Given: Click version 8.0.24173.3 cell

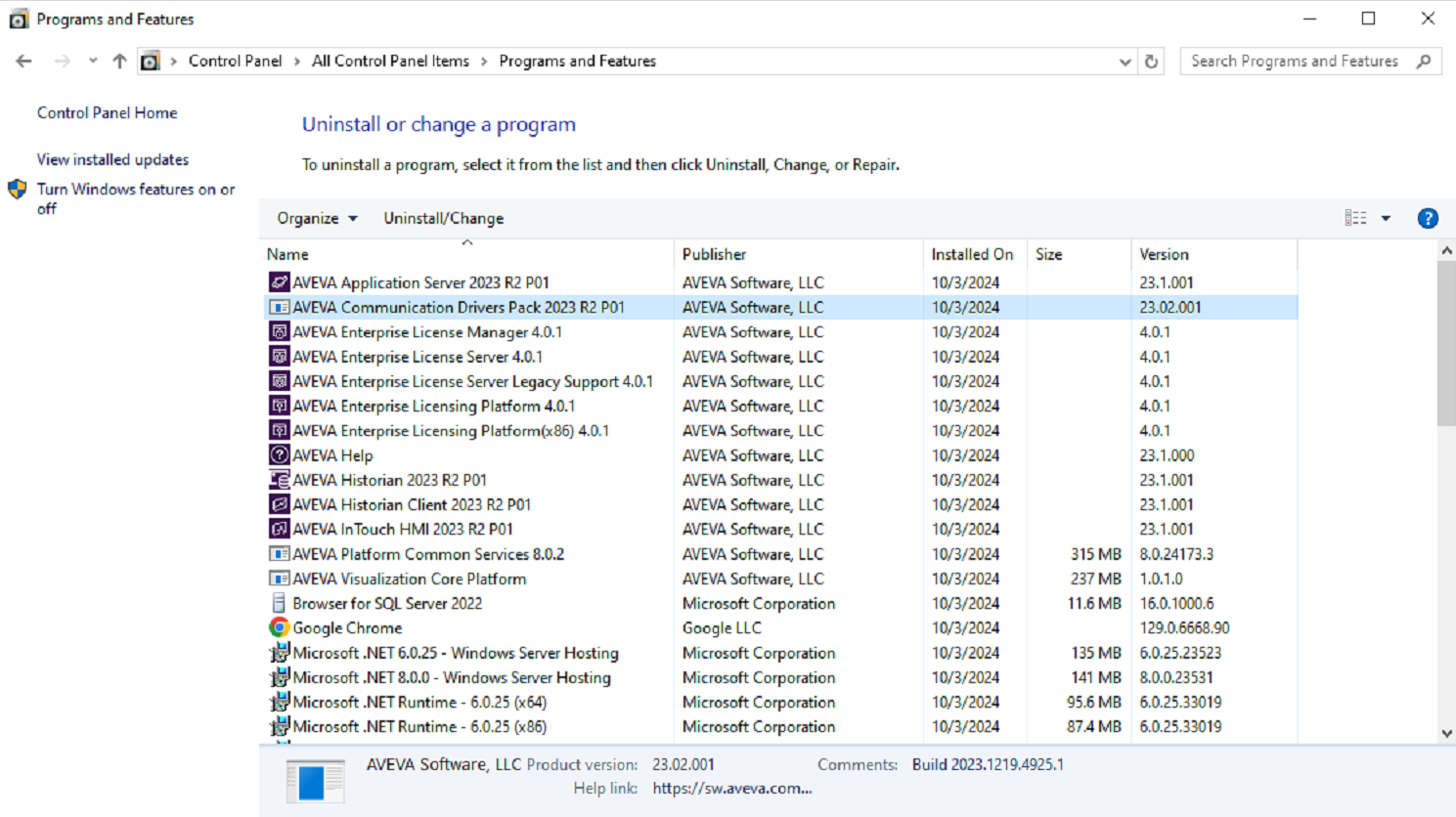Looking at the screenshot, I should click(1176, 554).
